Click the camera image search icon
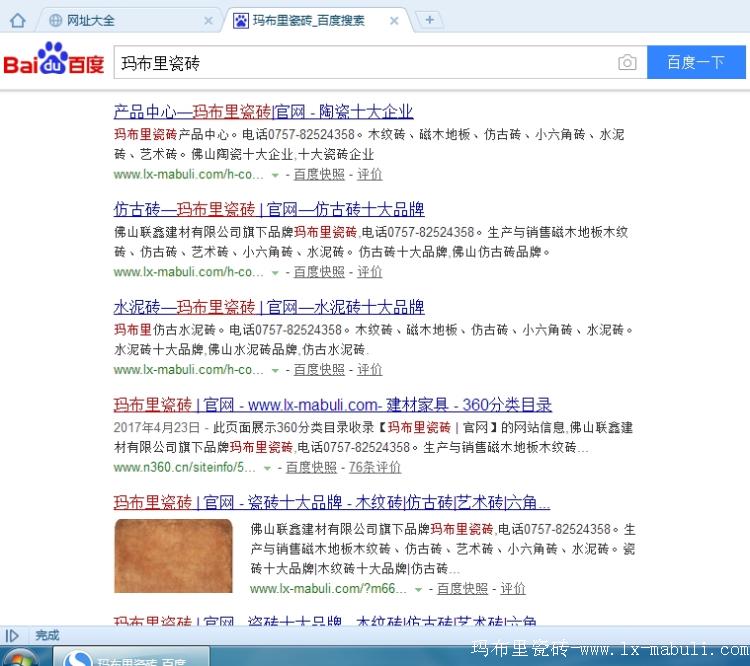Screen dimensions: 750x666 (x=627, y=63)
